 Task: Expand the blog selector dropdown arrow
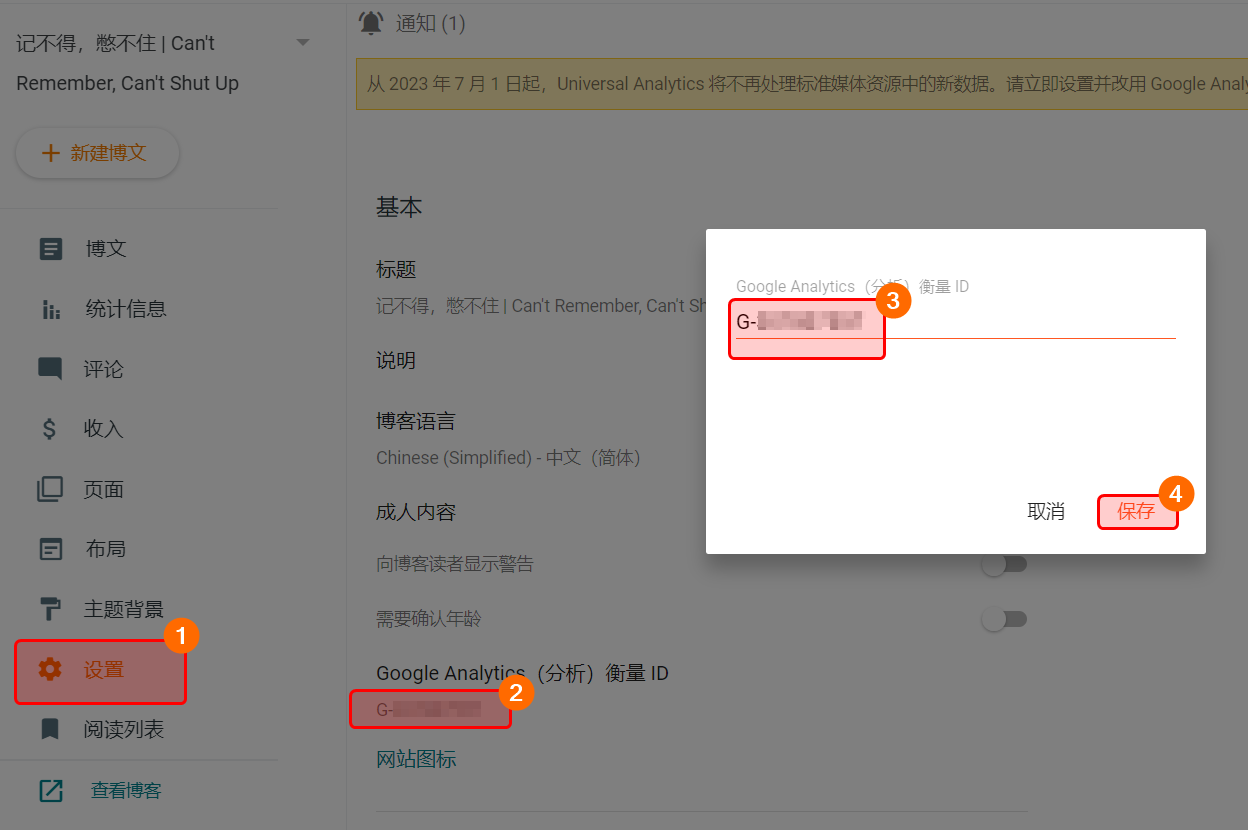(303, 43)
